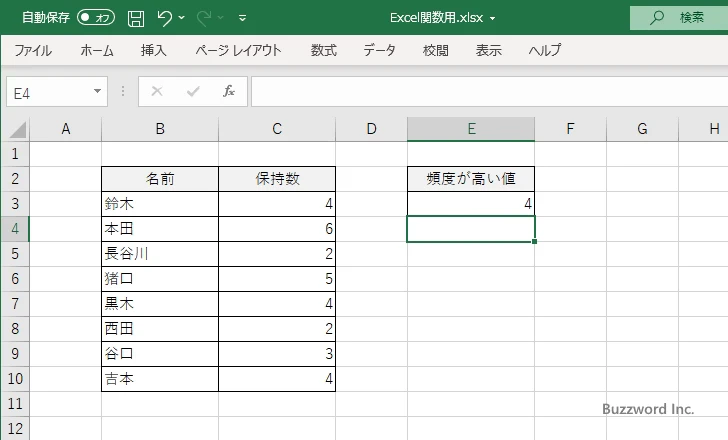Click the Select All corner triangle
728x440 pixels.
[x=18, y=129]
